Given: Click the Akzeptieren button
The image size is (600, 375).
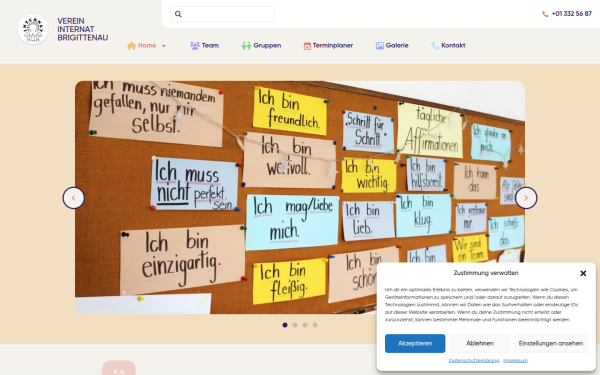Looking at the screenshot, I should click(x=415, y=343).
